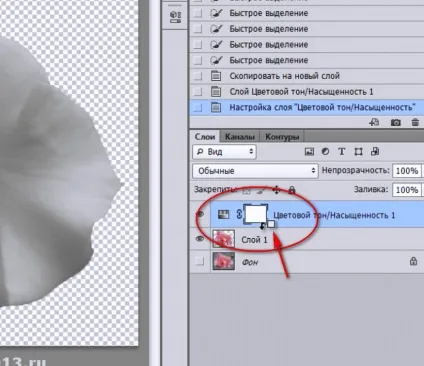Filter layers by adjustment layer type
Screen dimensions: 424x366
(325, 152)
